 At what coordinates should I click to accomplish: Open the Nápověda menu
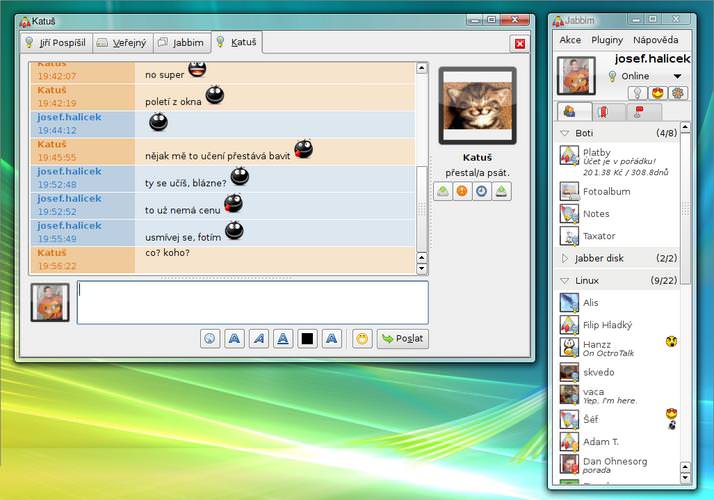[x=656, y=40]
